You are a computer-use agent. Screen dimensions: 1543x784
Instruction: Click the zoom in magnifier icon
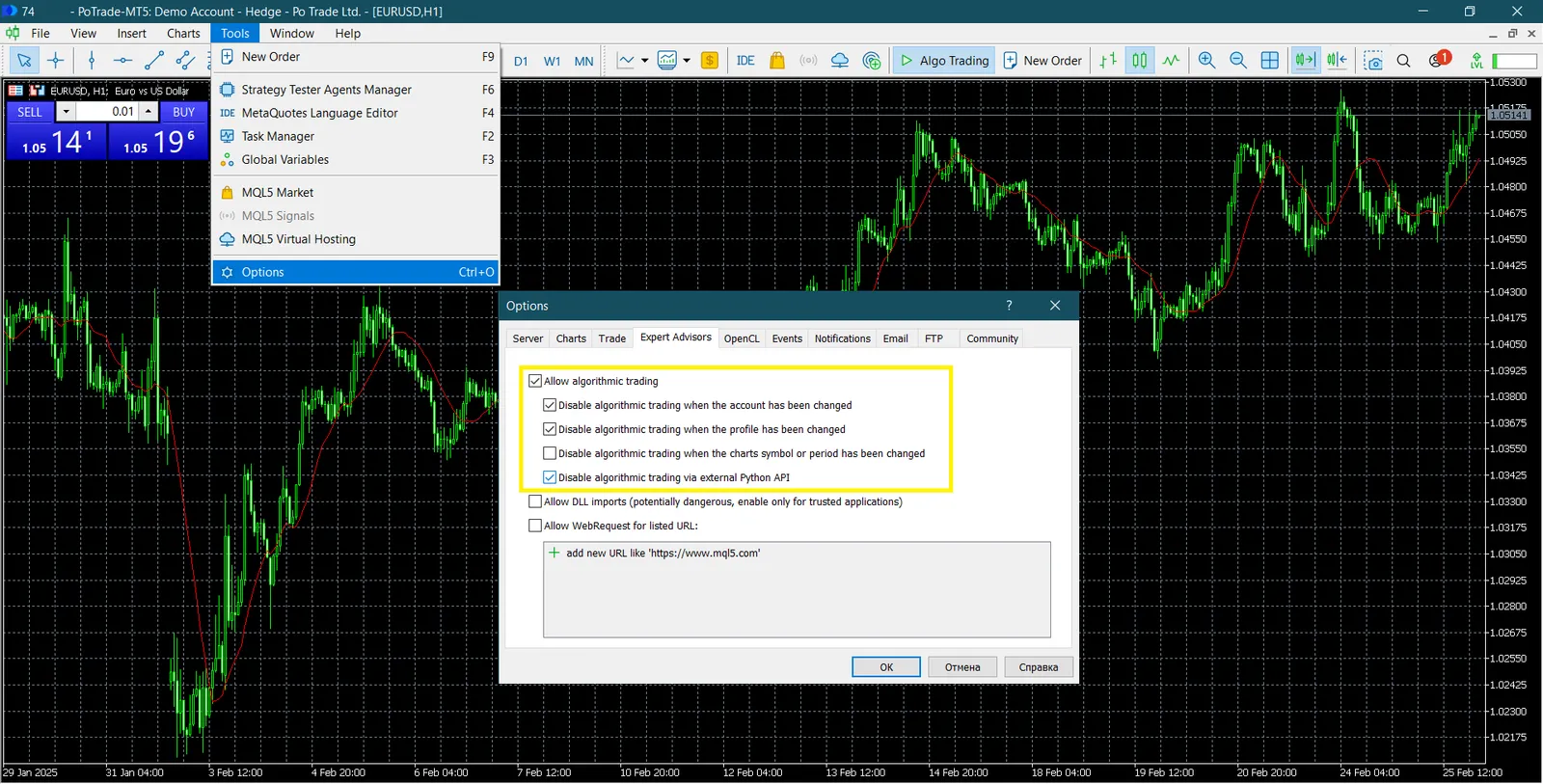[x=1206, y=61]
